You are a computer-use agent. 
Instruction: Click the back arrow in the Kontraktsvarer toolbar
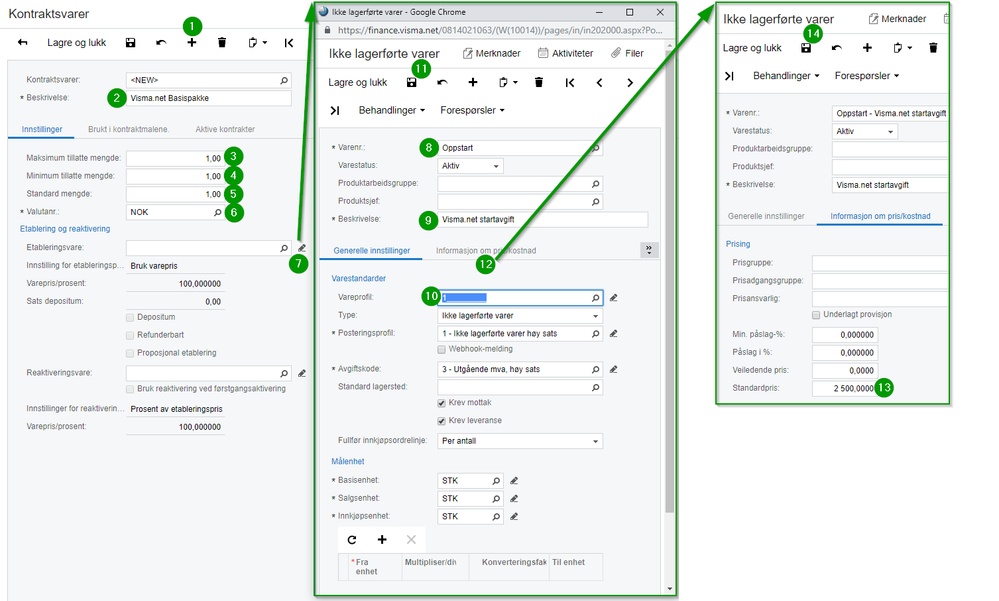pos(23,43)
